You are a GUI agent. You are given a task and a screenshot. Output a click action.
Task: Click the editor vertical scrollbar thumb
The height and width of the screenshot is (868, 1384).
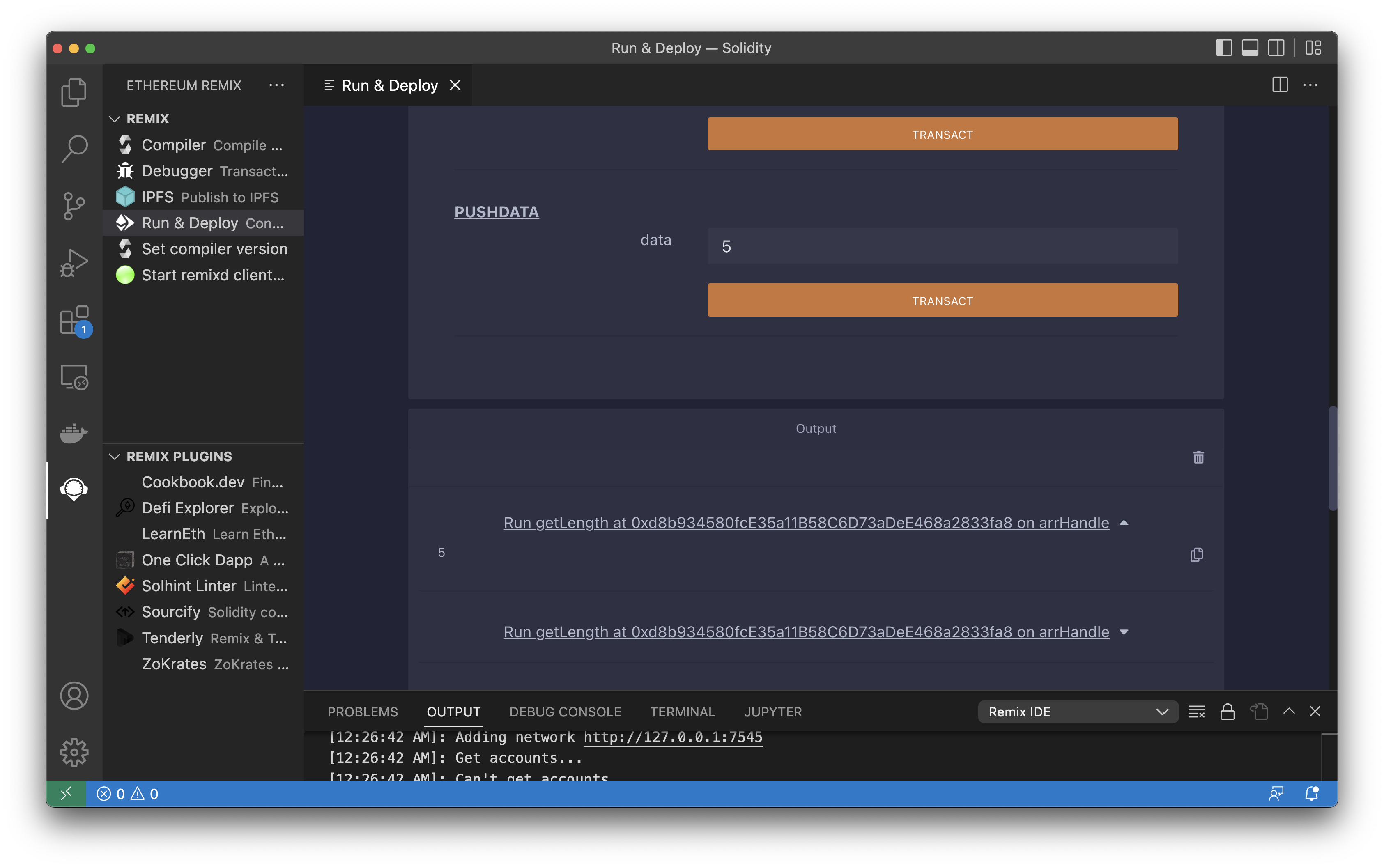click(x=1332, y=458)
